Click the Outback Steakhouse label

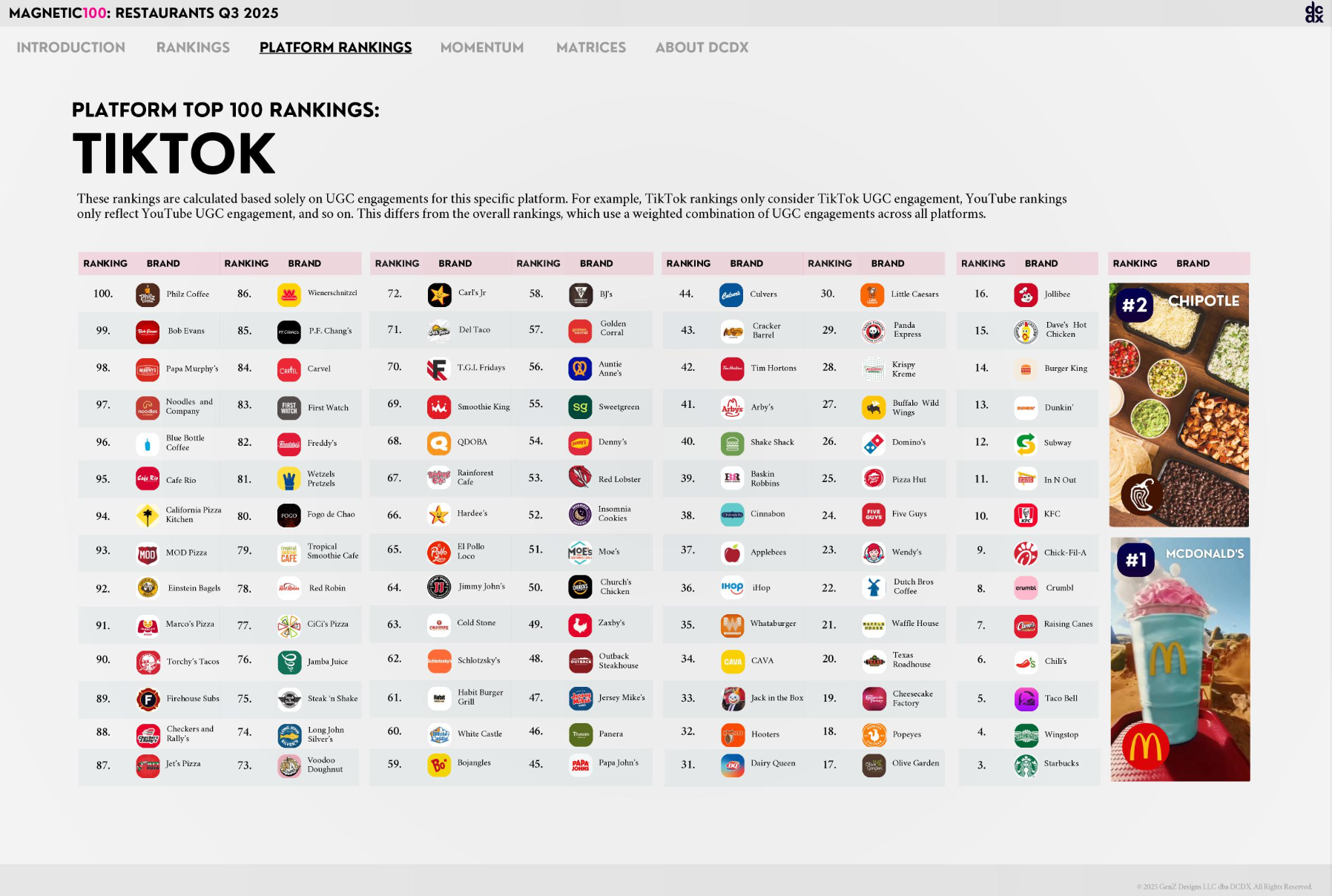619,661
